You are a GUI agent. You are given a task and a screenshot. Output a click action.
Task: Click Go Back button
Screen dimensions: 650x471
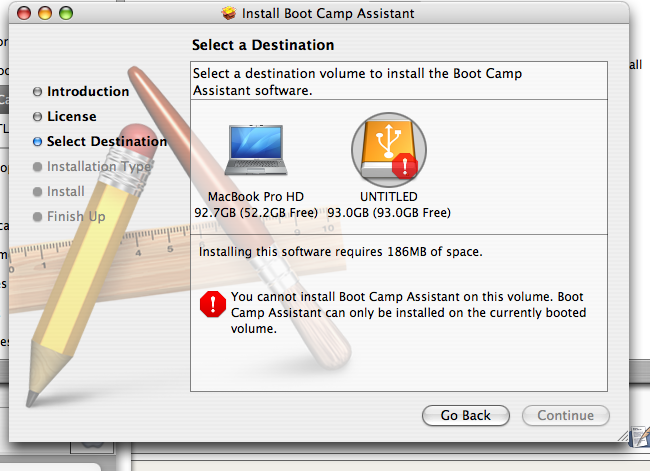tap(466, 415)
